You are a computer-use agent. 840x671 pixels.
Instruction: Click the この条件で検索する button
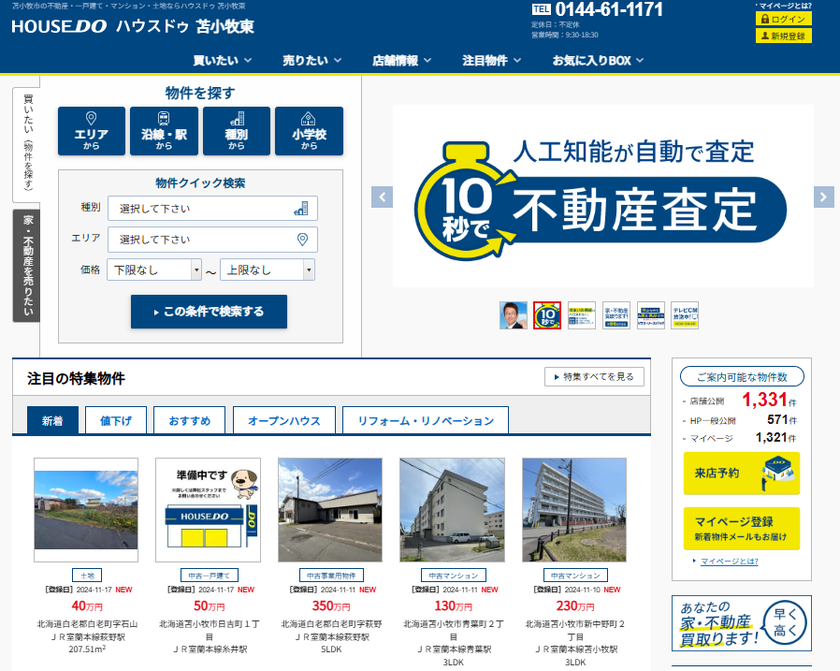tap(209, 311)
